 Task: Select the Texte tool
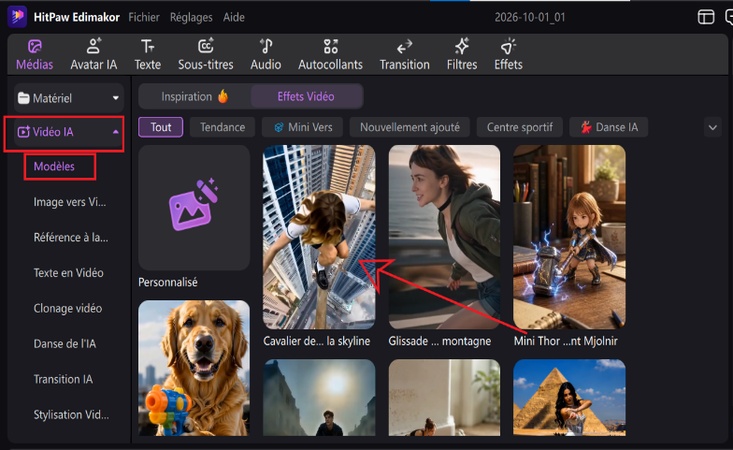point(147,55)
